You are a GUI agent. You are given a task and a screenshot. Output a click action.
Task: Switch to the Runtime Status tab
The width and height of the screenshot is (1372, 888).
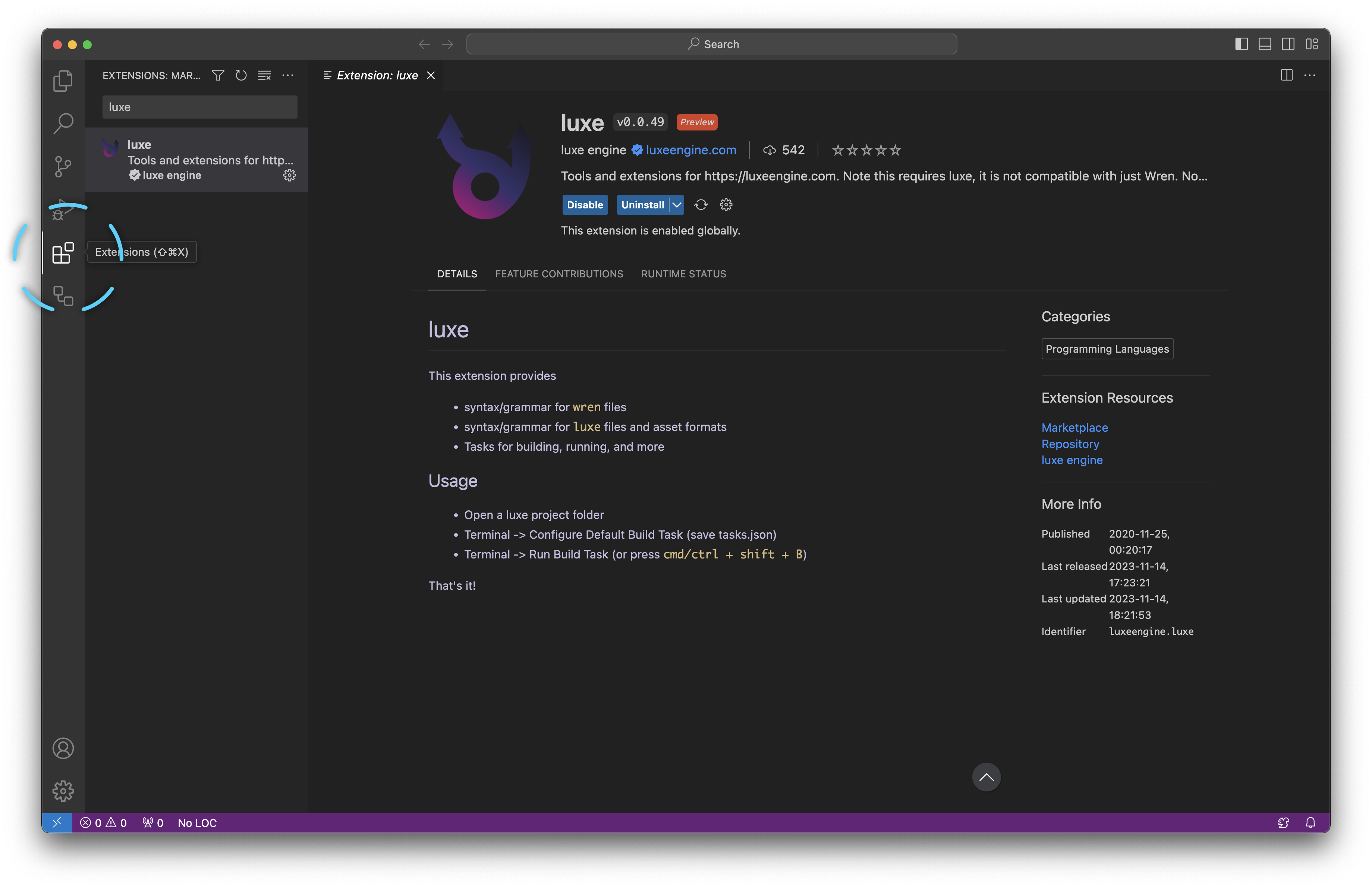683,274
